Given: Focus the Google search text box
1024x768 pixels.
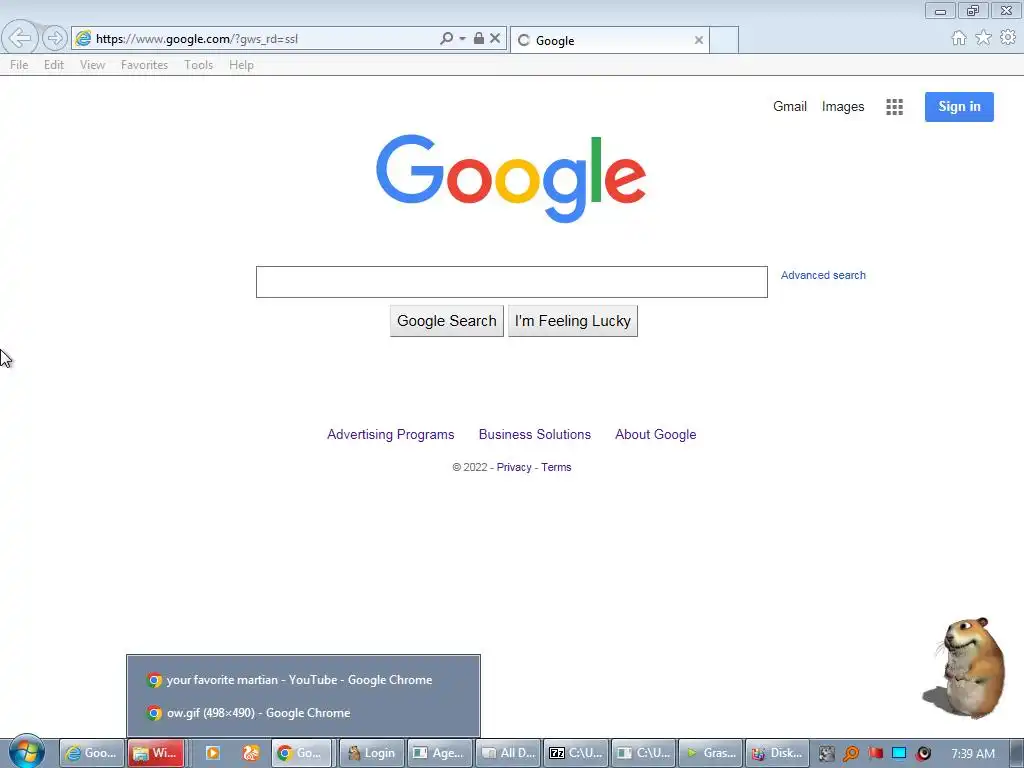Looking at the screenshot, I should [x=511, y=281].
